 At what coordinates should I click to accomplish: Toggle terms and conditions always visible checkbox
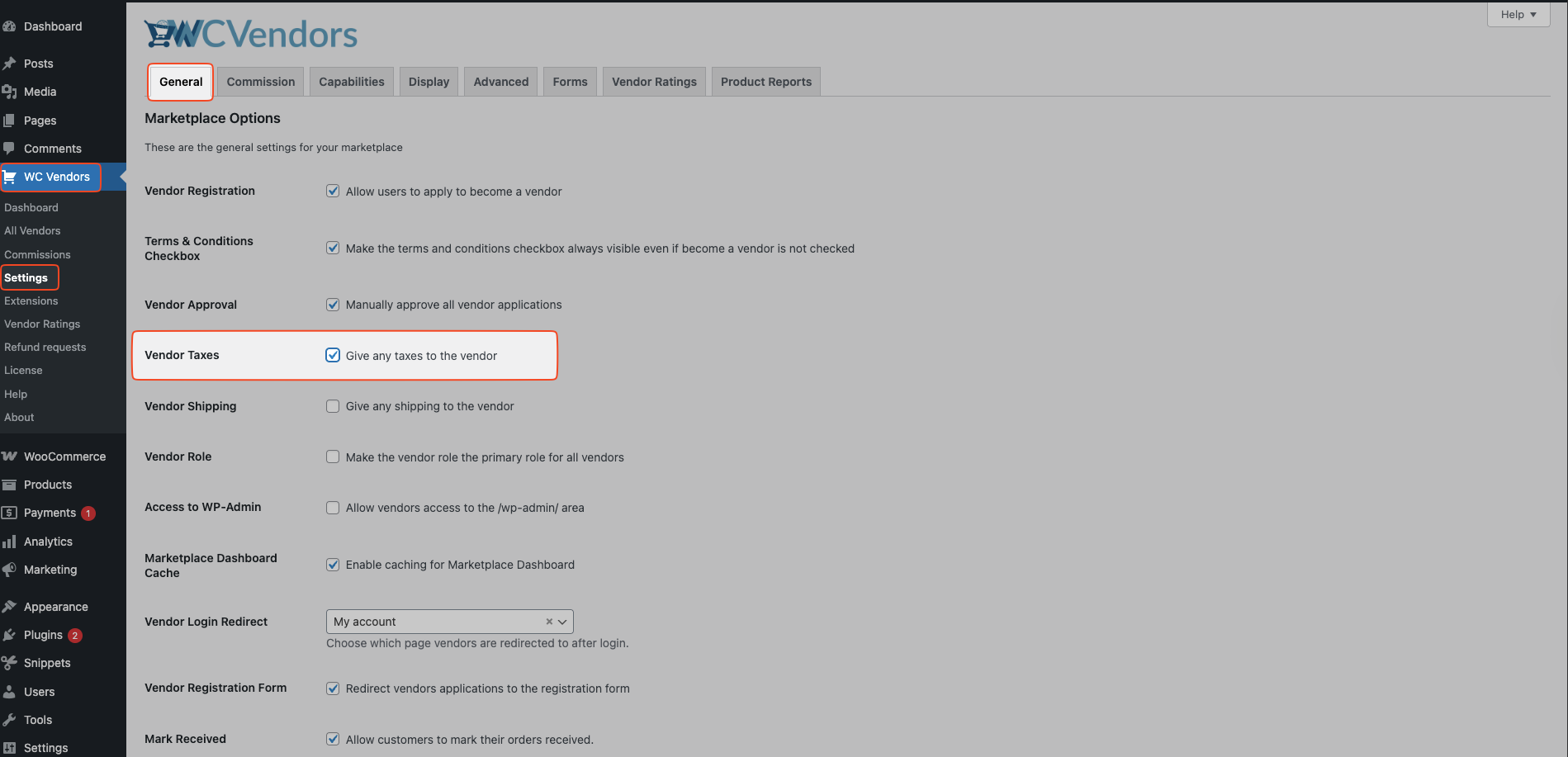tap(333, 248)
